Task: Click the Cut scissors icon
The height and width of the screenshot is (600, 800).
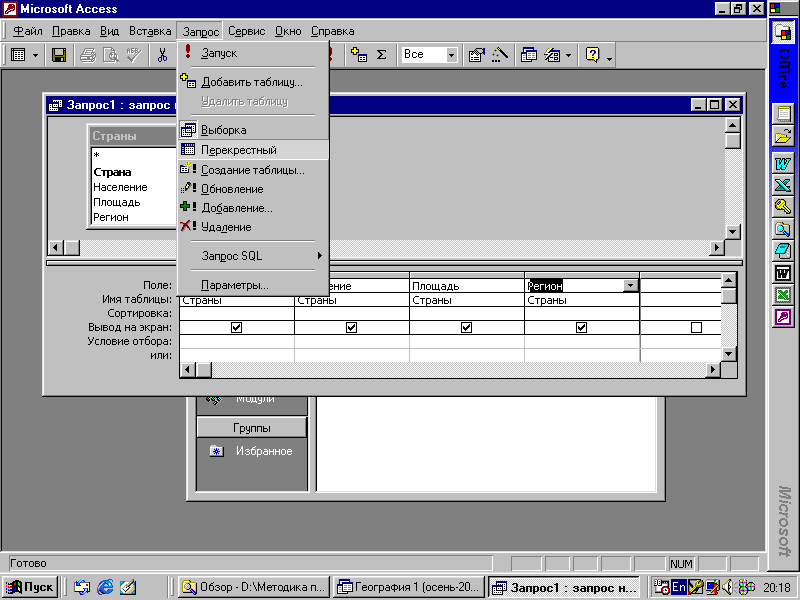Action: click(x=162, y=55)
